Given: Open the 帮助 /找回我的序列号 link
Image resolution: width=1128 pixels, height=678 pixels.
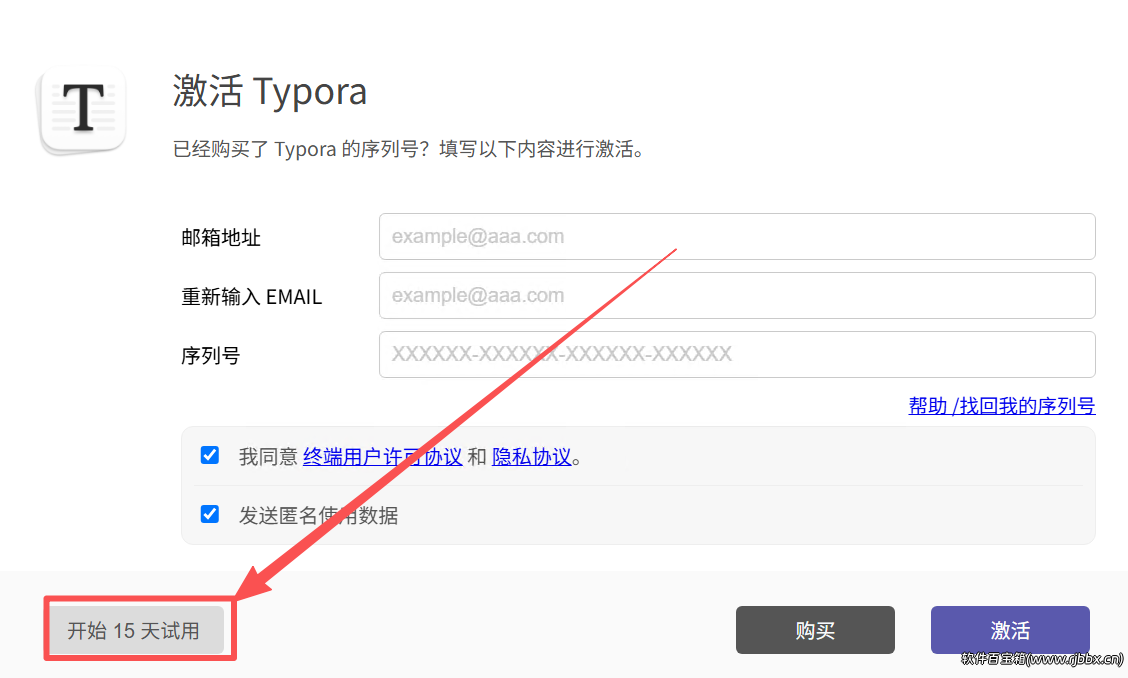Looking at the screenshot, I should pos(1001,406).
